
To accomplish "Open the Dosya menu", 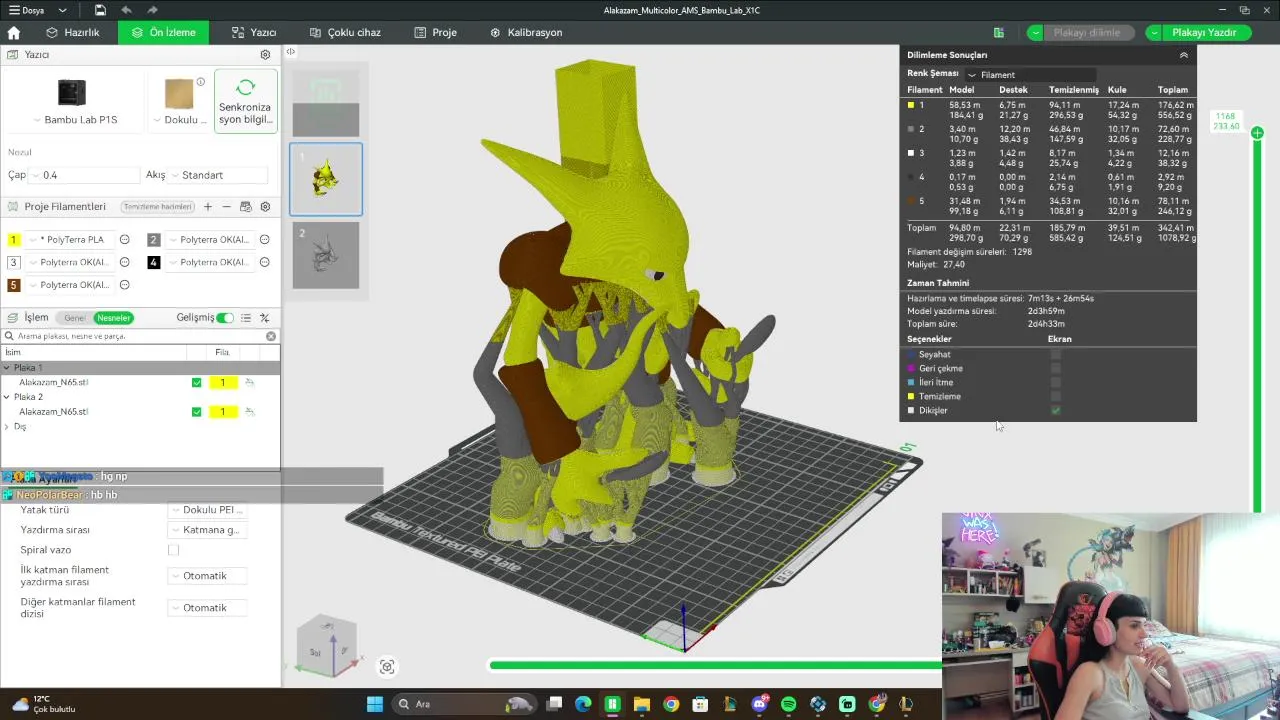I will (40, 10).
